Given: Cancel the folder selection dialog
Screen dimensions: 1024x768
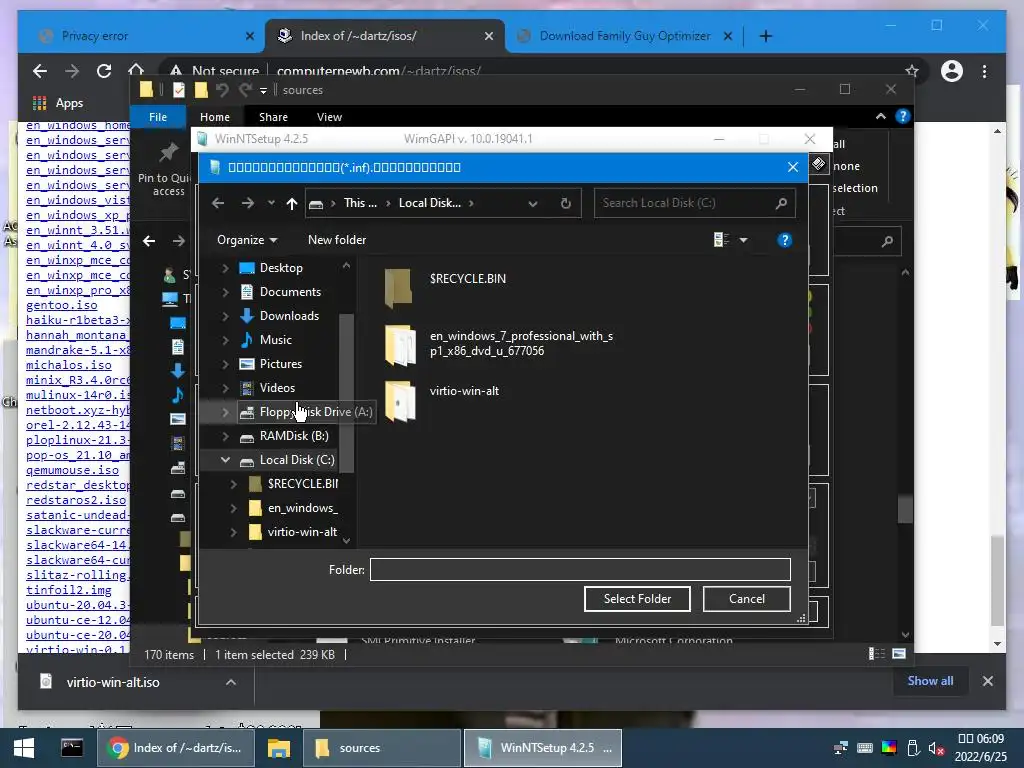Looking at the screenshot, I should (746, 599).
